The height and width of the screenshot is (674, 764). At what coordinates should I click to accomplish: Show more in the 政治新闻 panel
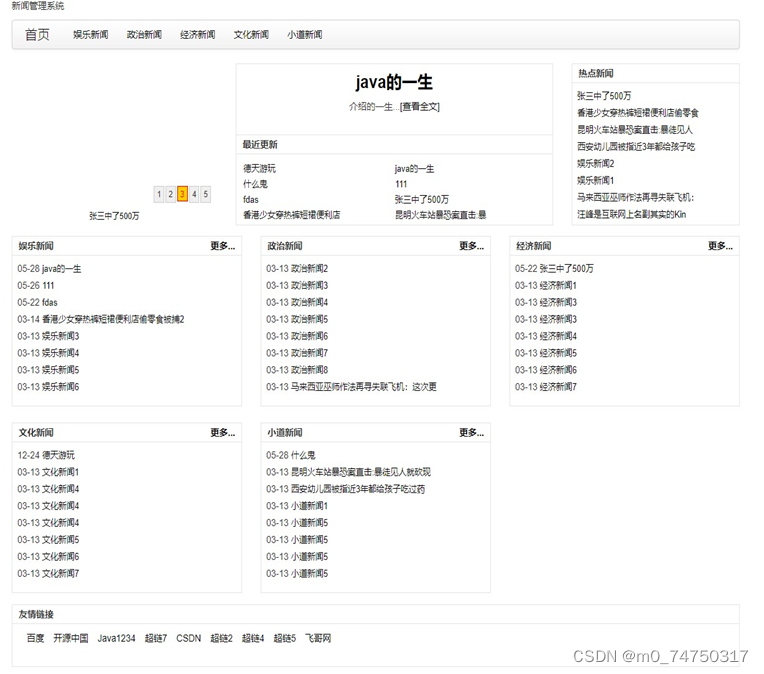point(471,246)
